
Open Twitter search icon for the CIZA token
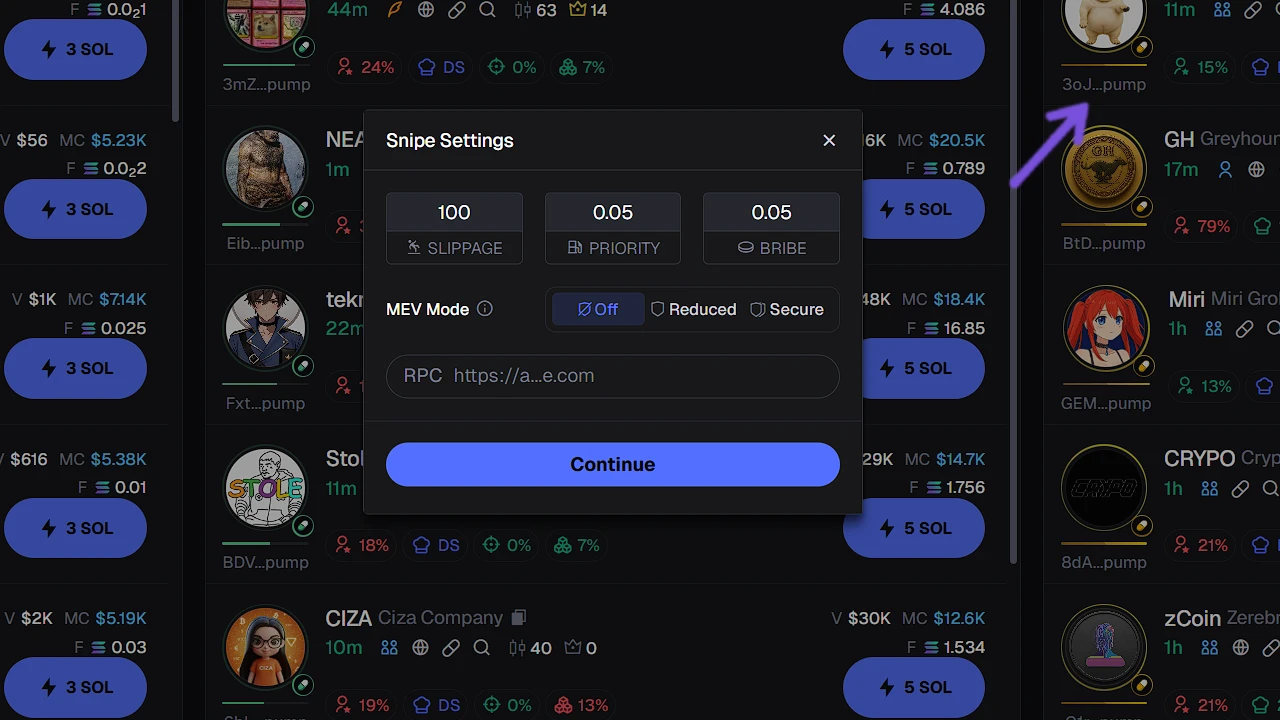tap(482, 648)
